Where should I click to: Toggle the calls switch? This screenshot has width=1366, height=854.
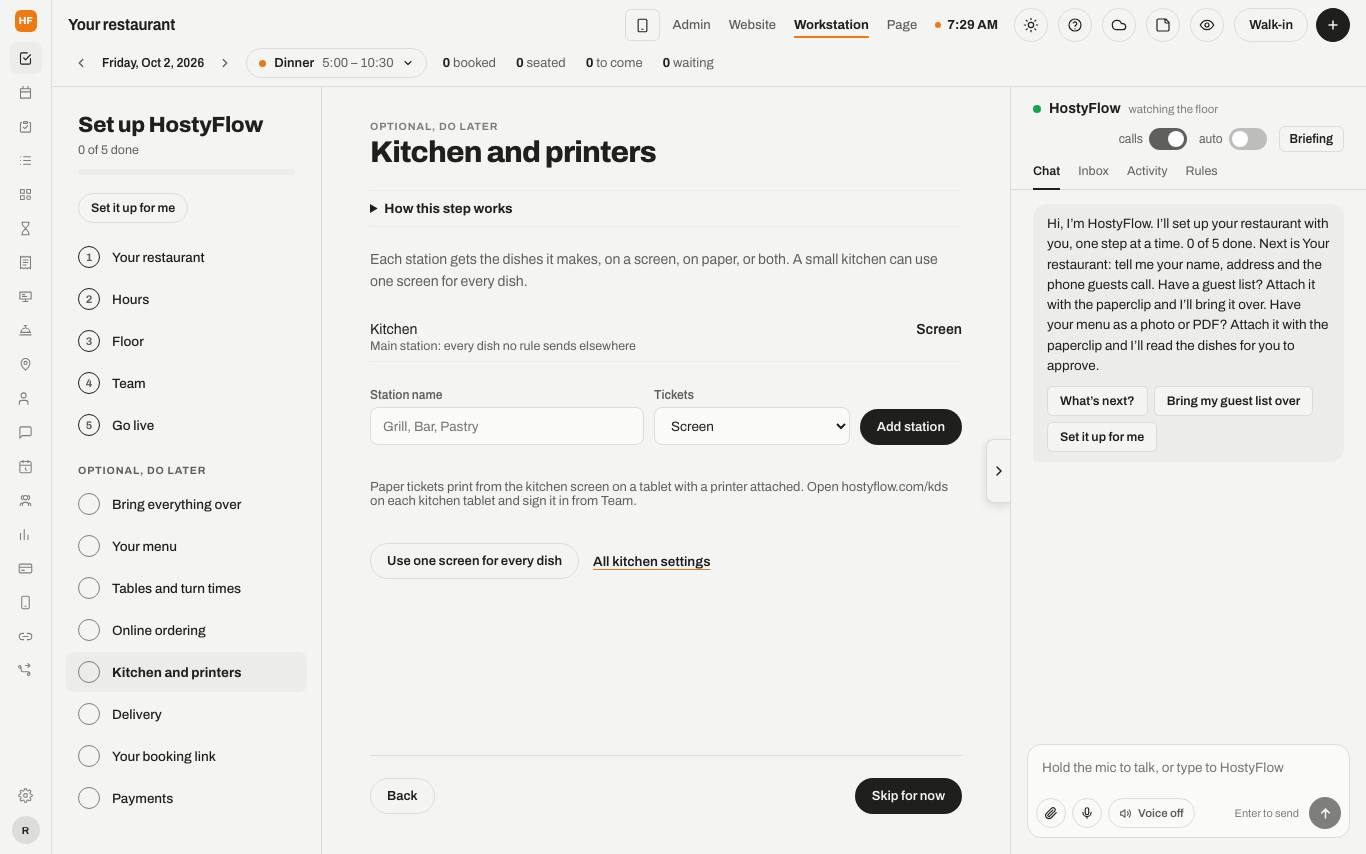click(1168, 139)
